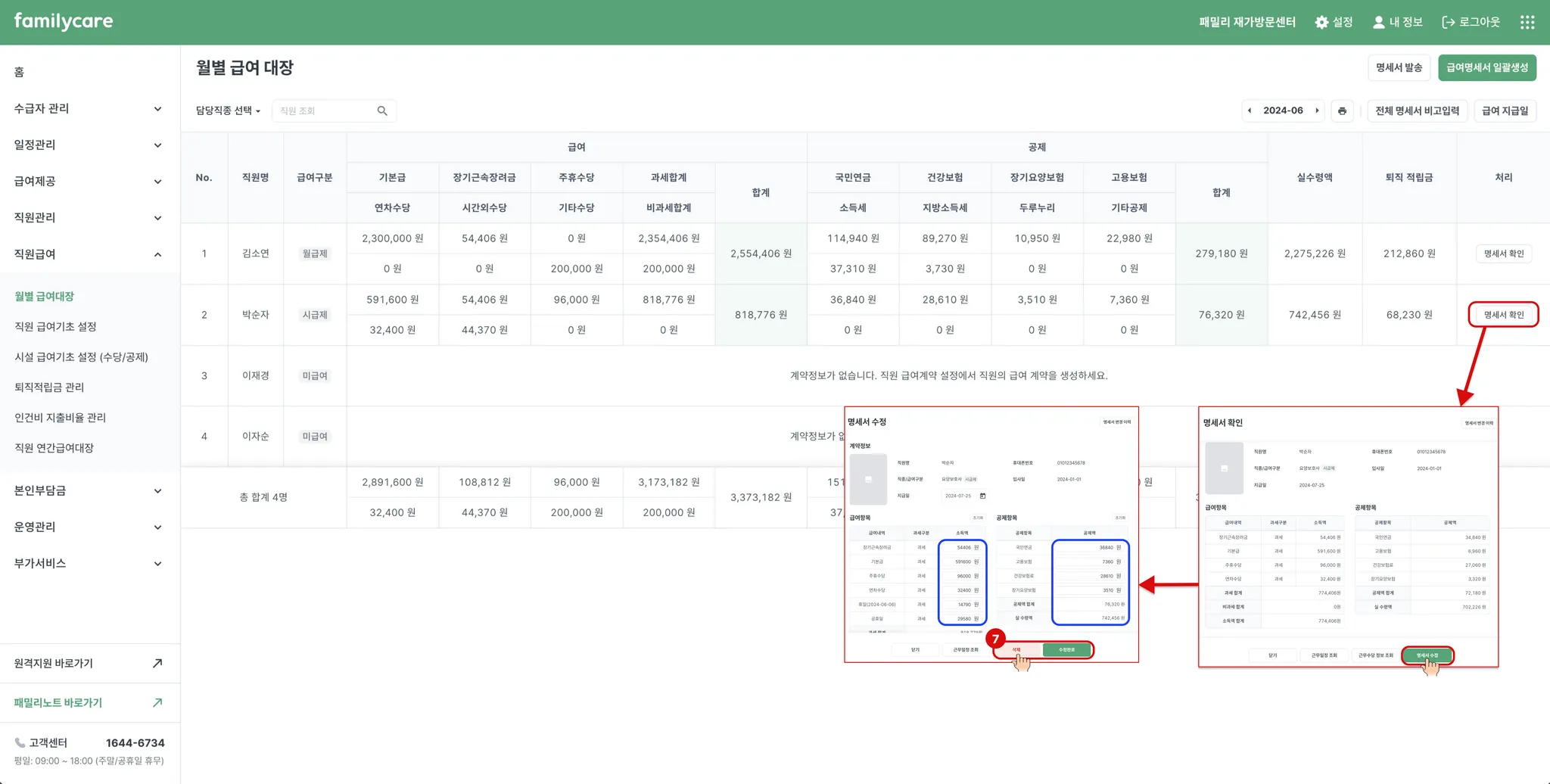Open settings via the gear icon
The width and height of the screenshot is (1550, 784).
1321,22
